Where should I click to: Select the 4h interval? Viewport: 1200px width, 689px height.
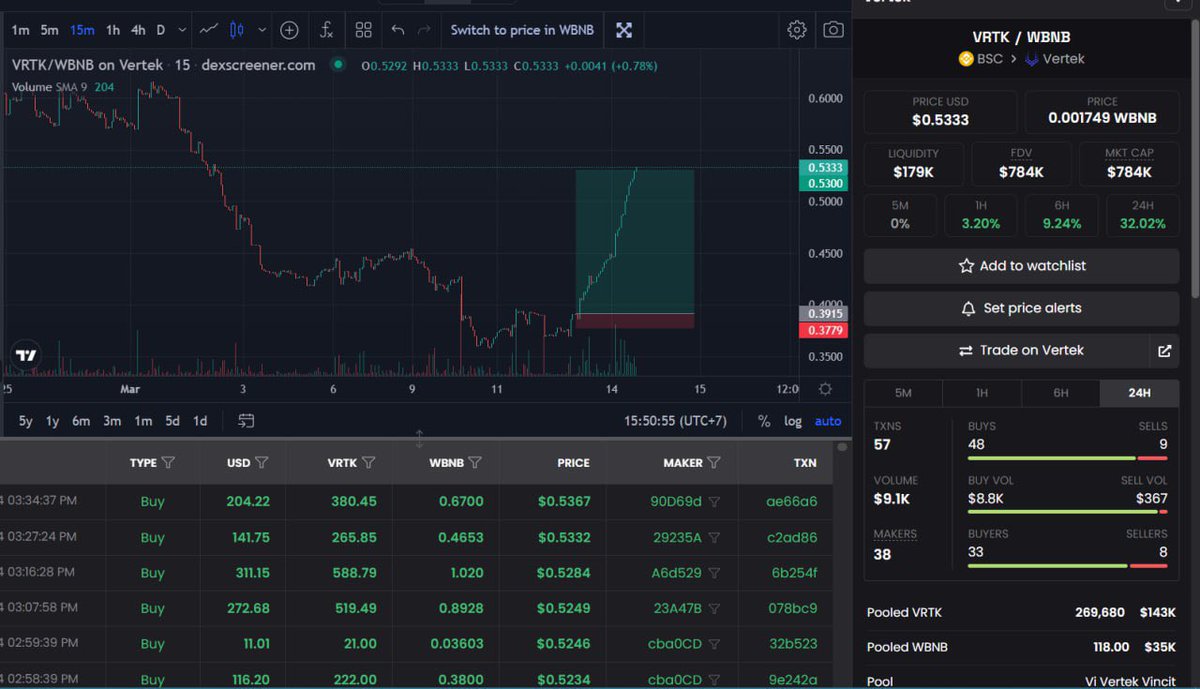click(x=138, y=30)
